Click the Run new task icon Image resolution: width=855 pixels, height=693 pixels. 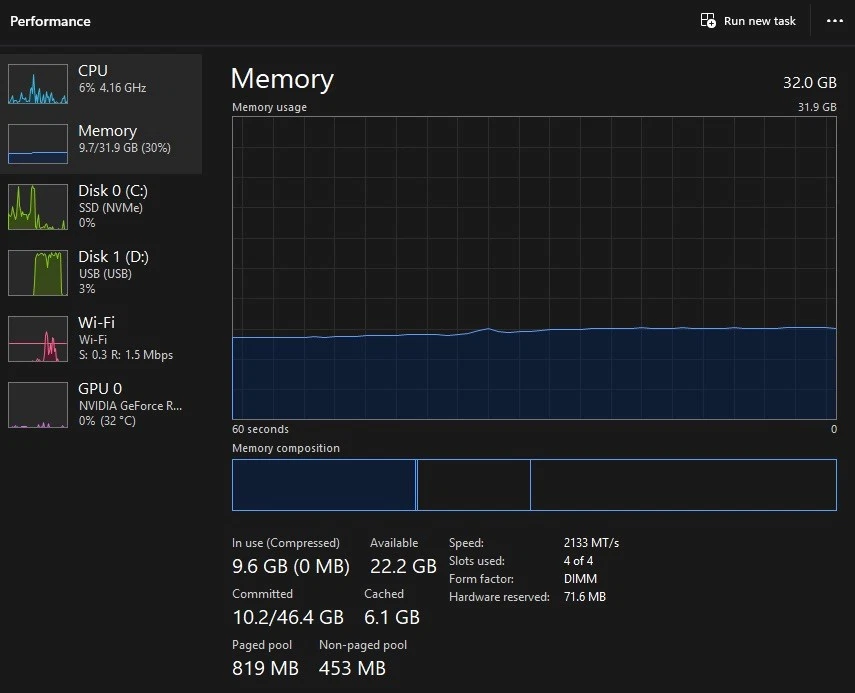(x=707, y=20)
